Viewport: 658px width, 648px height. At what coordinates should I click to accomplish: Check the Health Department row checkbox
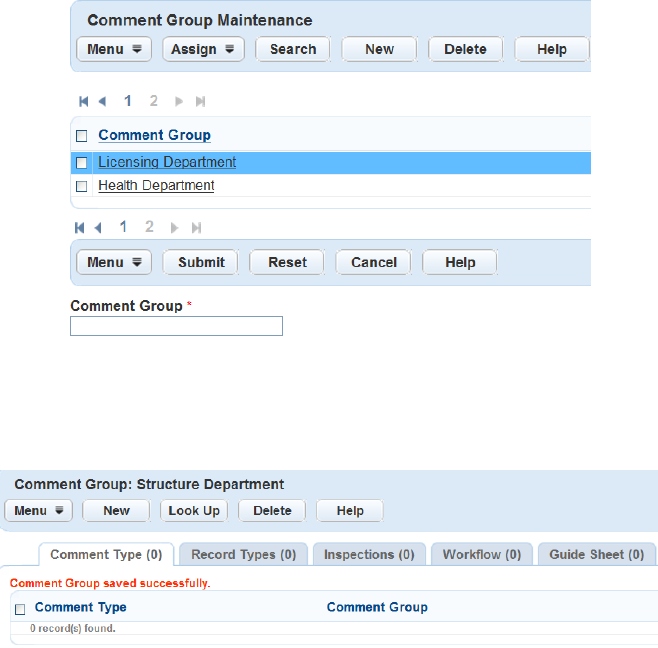[82, 186]
